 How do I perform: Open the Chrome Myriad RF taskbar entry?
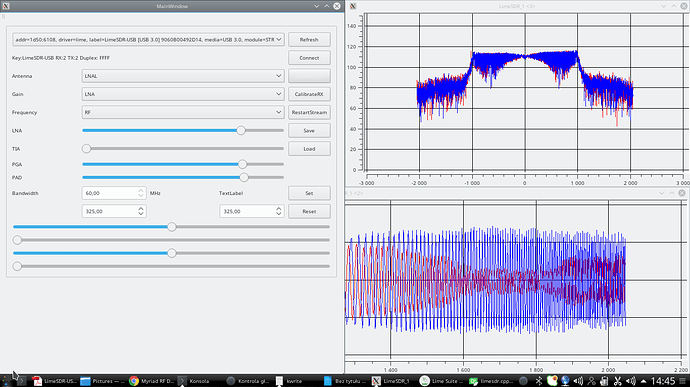click(152, 381)
